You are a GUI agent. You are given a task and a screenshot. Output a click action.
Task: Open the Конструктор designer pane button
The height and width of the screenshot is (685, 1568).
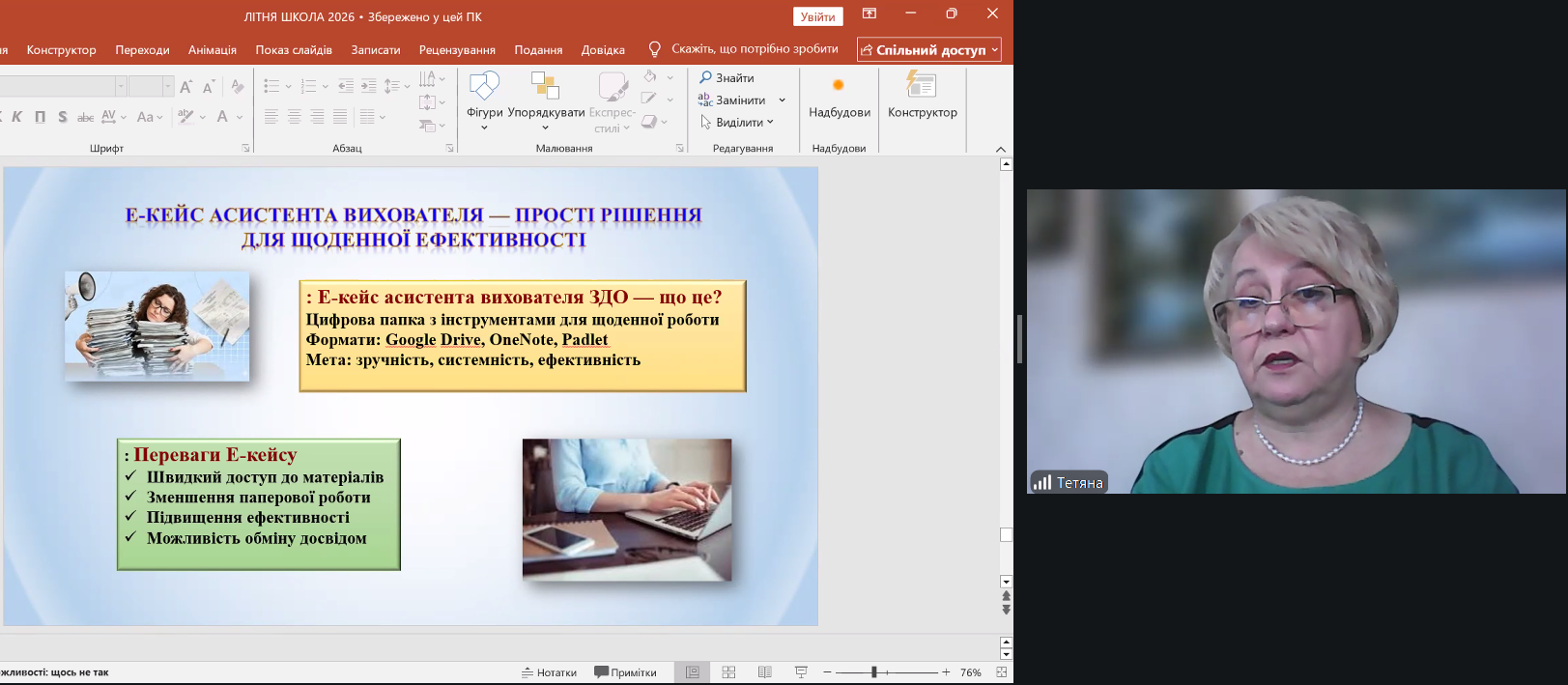point(923,98)
